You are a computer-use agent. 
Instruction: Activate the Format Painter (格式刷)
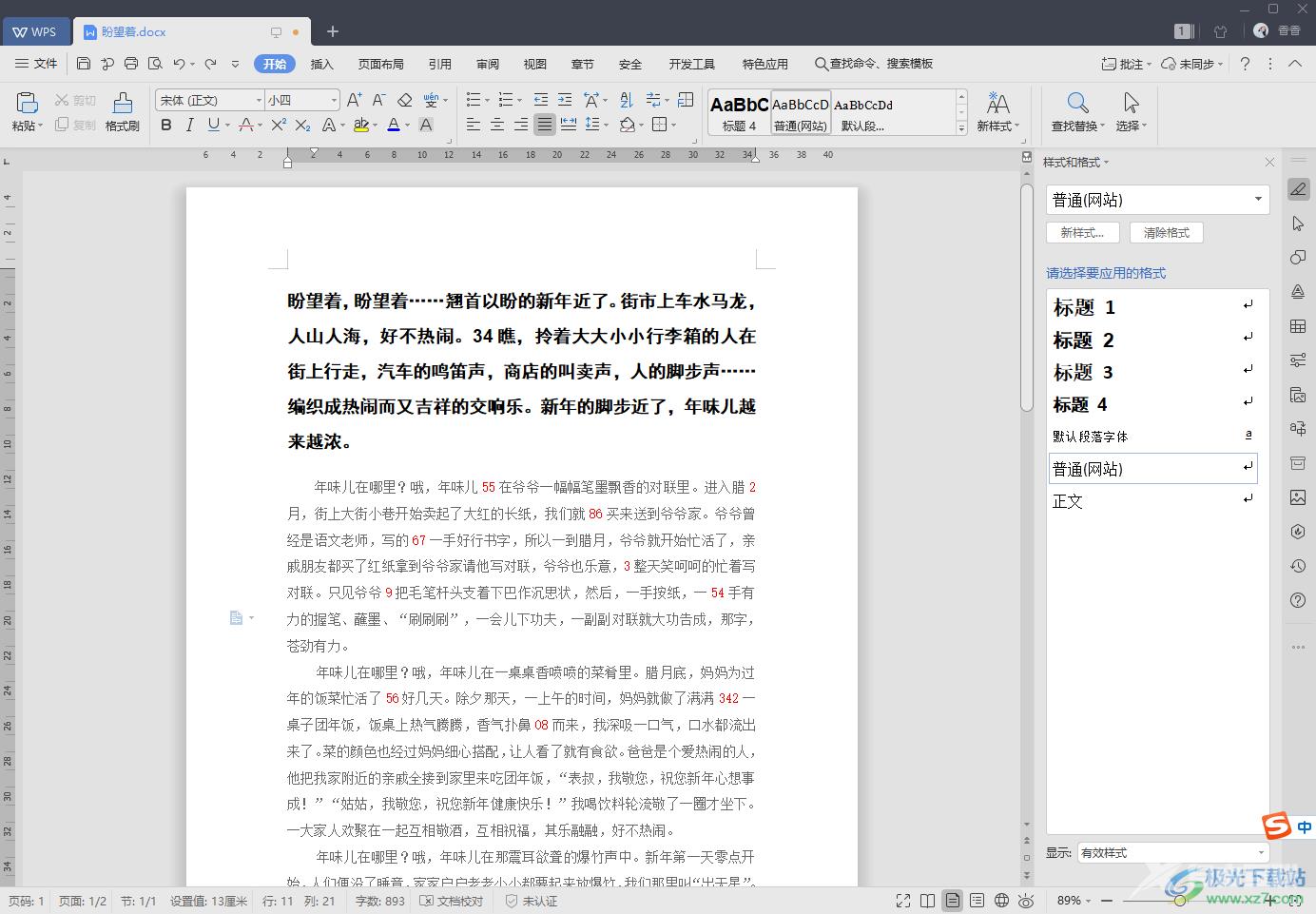click(x=122, y=111)
